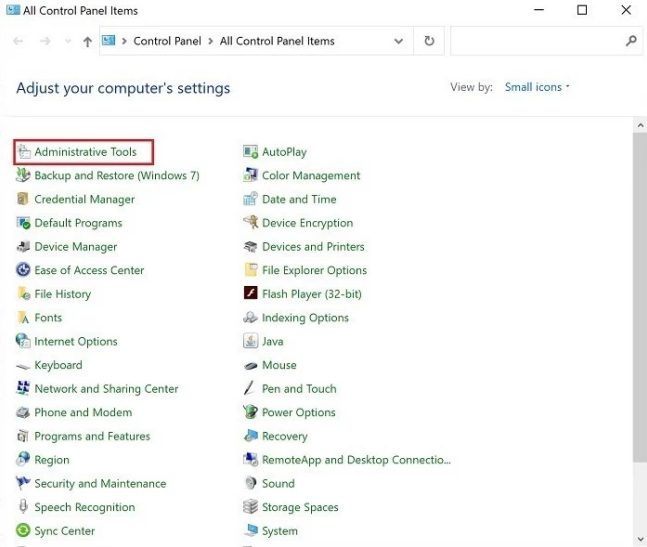Image resolution: width=647 pixels, height=547 pixels.
Task: Select the Device Encryption keys icon
Action: point(250,222)
